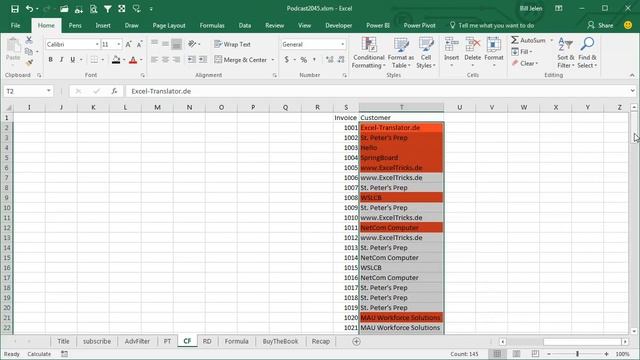Open the Fill Color bucket swatch
Viewport: 640px width, 360px height.
click(116, 60)
